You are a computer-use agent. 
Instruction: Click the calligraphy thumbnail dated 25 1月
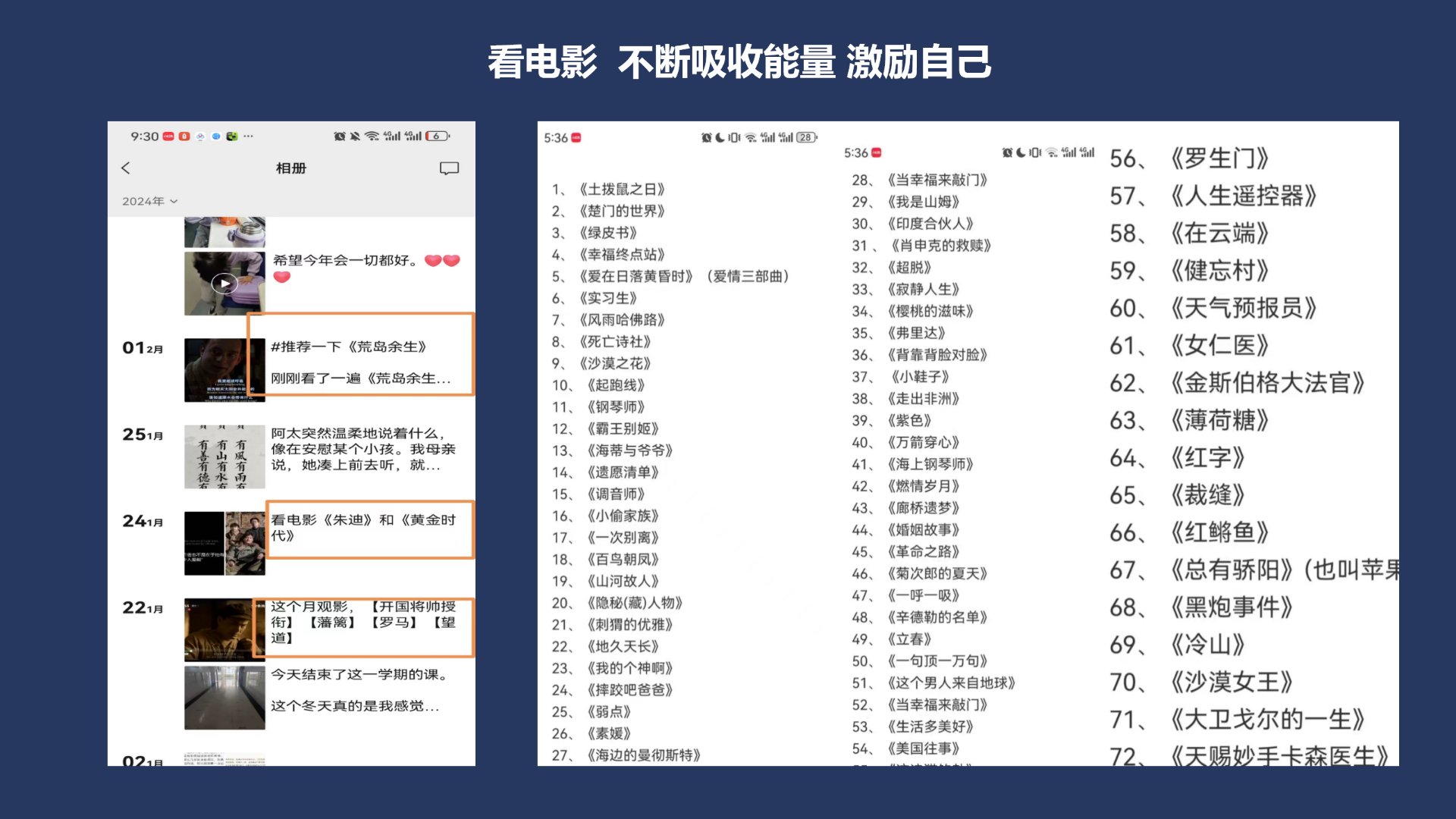224,457
